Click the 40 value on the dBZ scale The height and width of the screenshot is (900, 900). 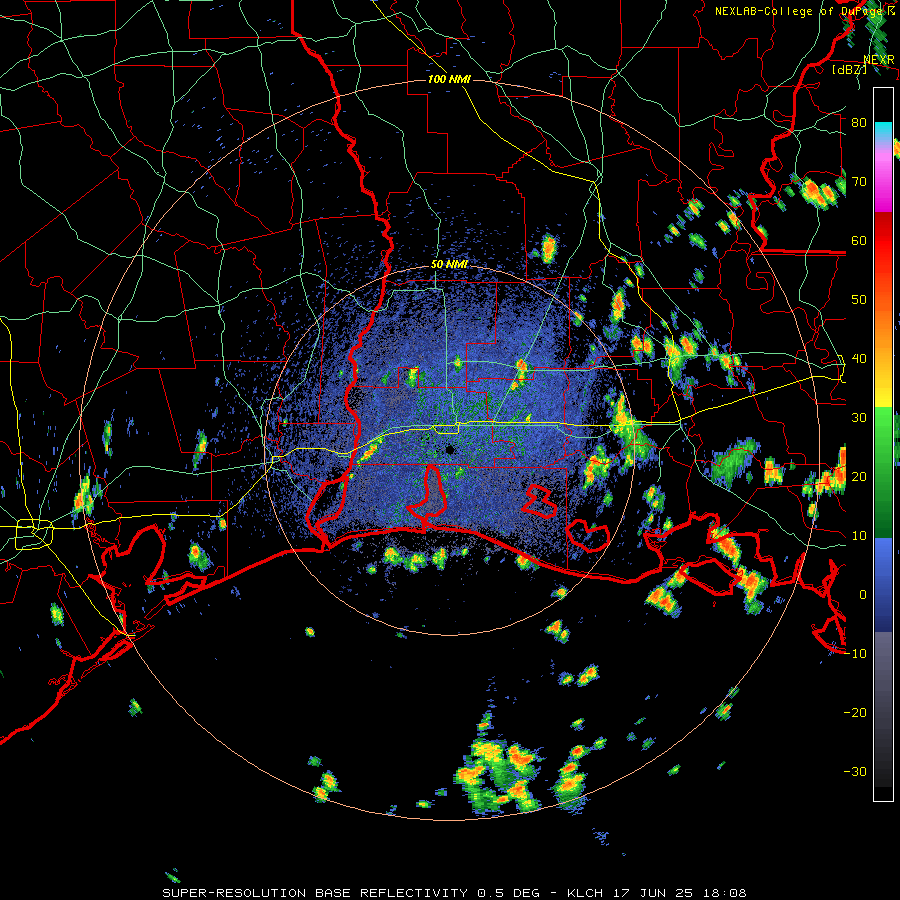pos(859,358)
